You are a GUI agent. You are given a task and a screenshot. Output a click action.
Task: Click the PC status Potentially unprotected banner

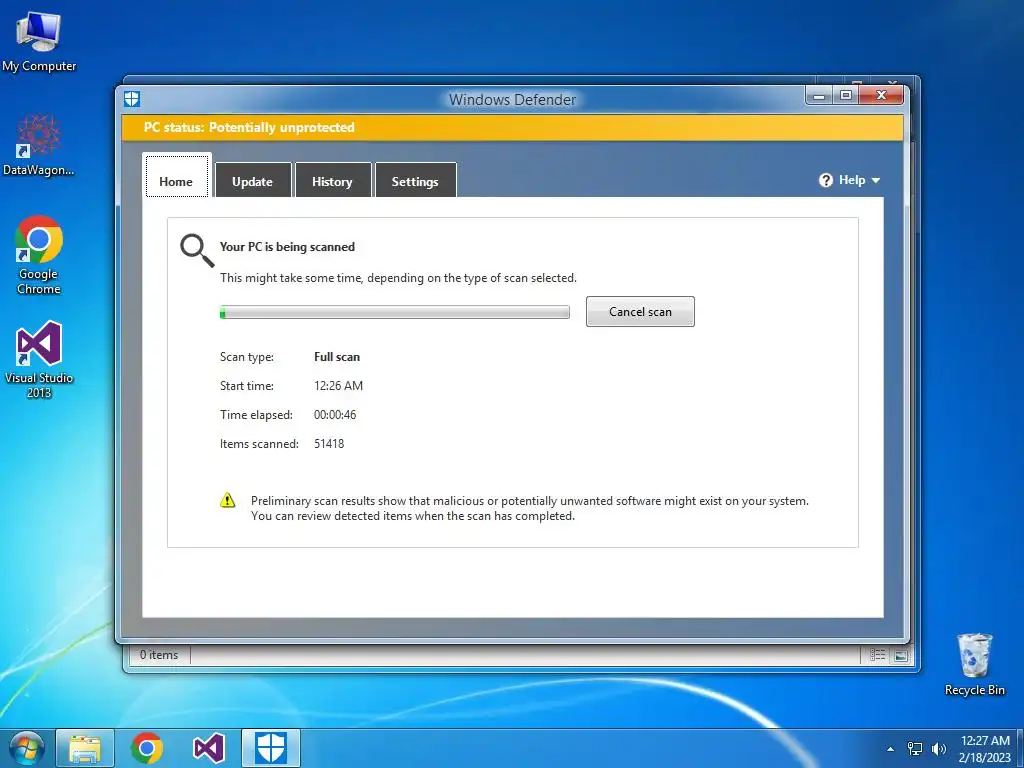click(513, 127)
